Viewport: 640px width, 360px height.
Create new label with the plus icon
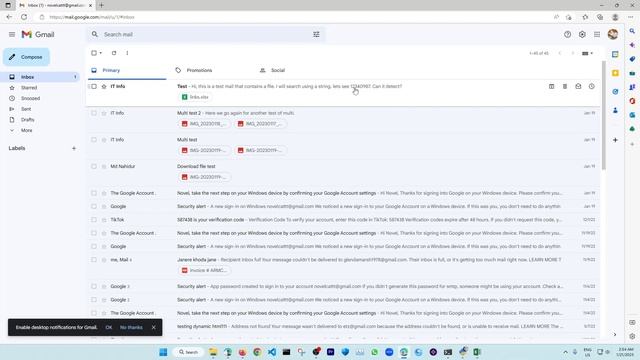coord(74,148)
